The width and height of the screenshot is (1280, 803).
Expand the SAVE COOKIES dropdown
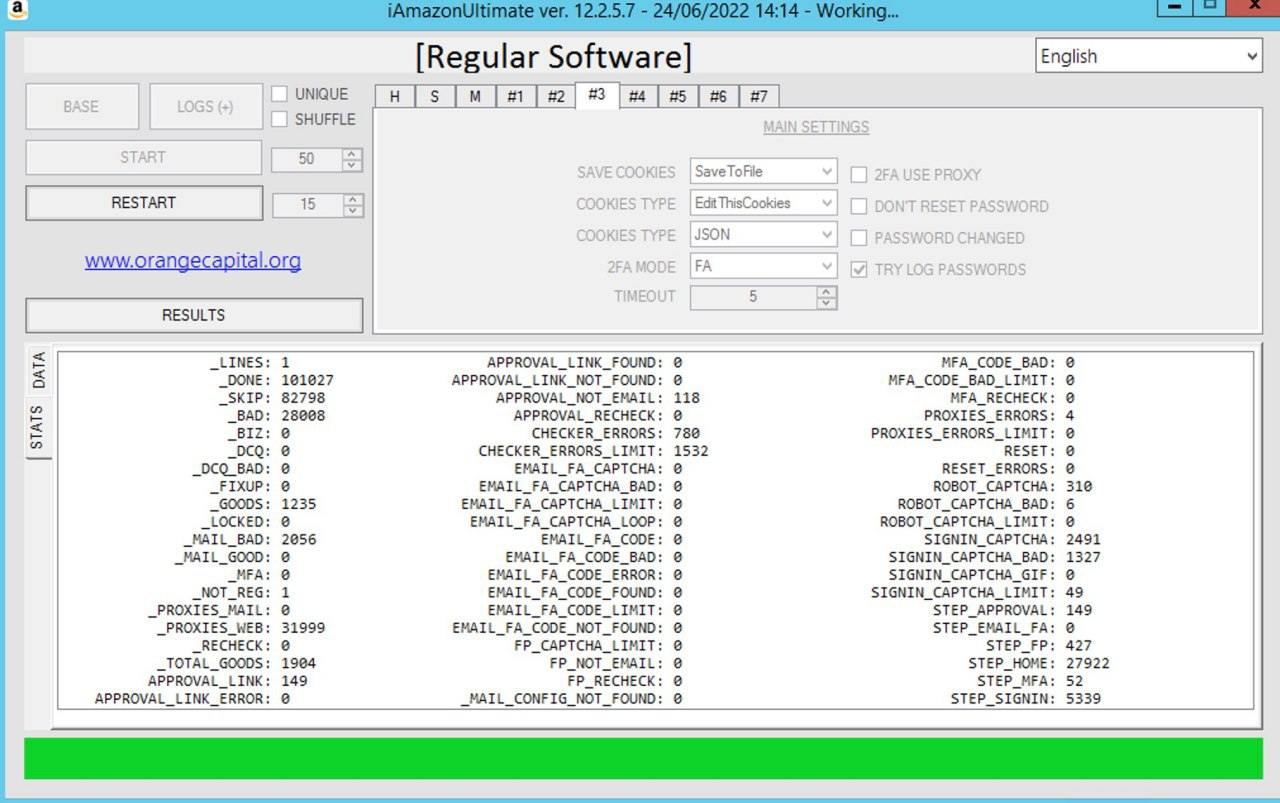coord(763,172)
